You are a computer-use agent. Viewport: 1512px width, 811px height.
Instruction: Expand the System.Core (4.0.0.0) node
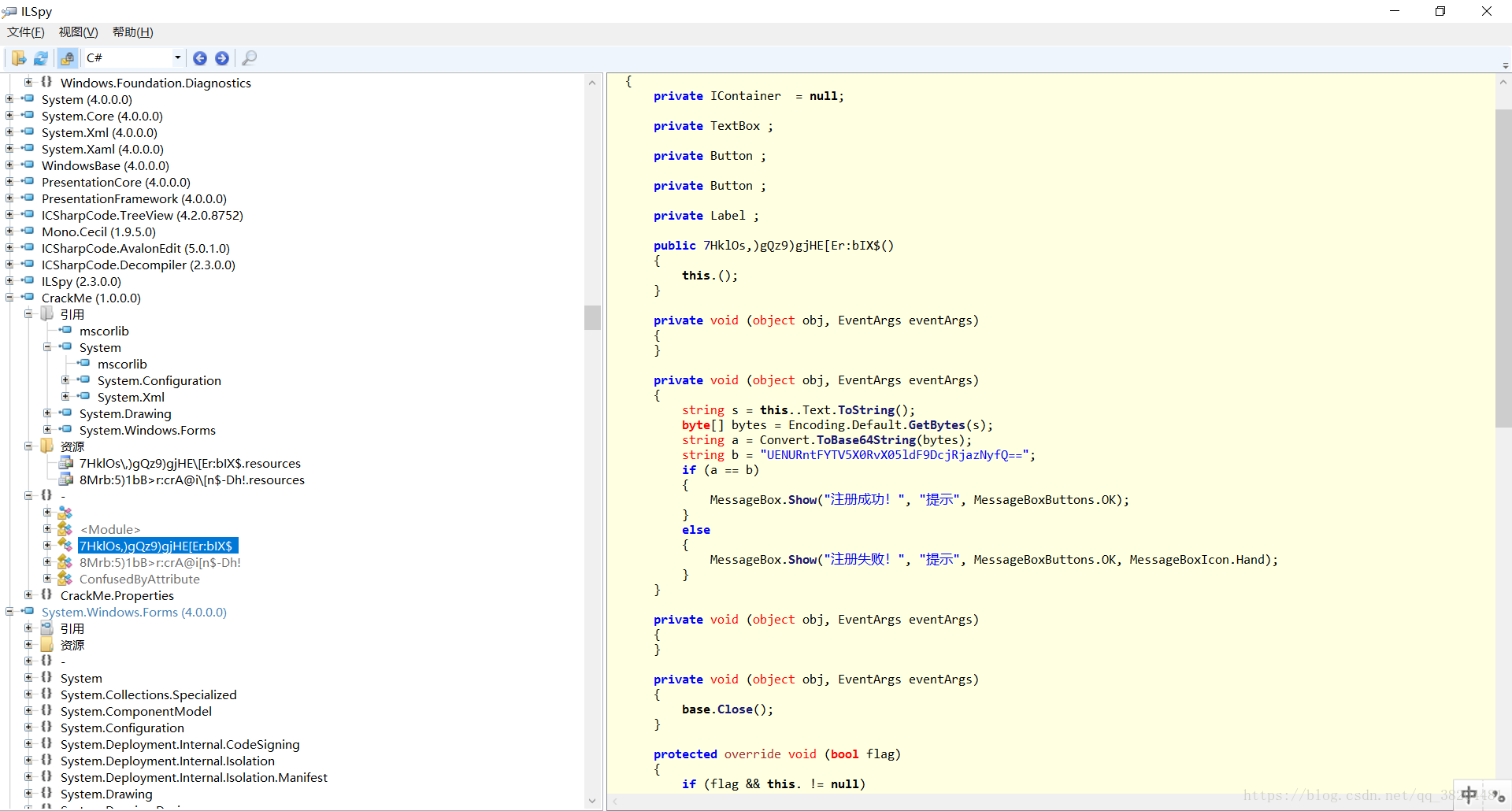click(9, 116)
